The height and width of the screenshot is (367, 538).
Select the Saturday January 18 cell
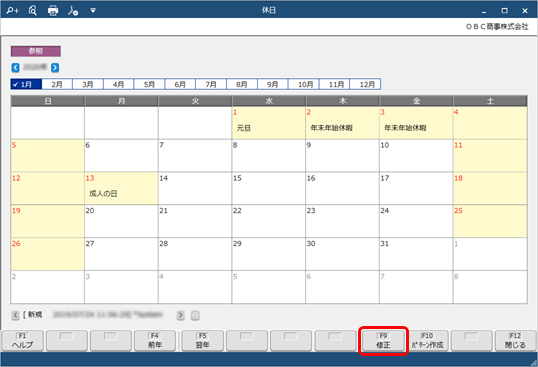pyautogui.click(x=490, y=188)
